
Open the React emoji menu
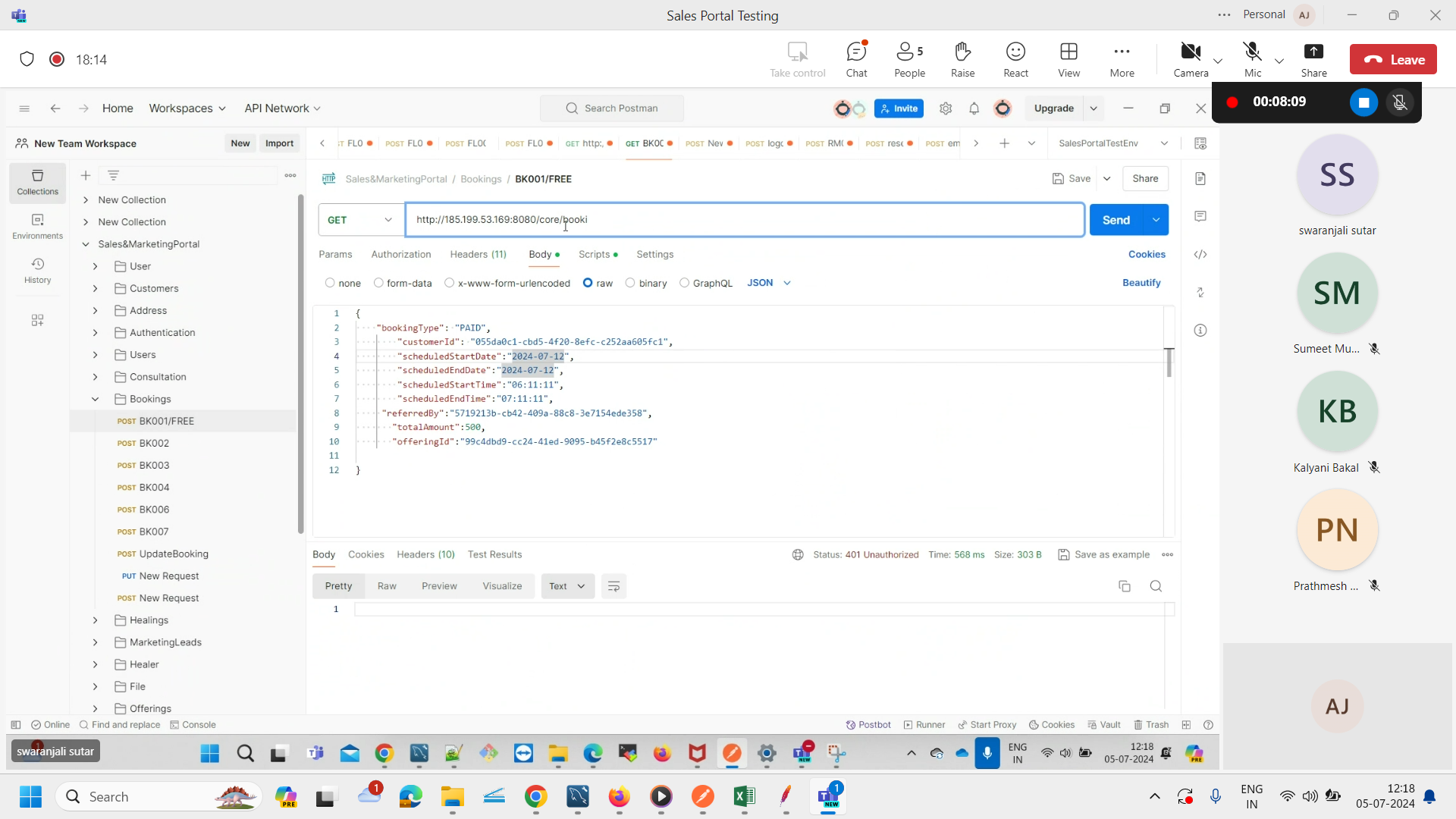coord(1015,59)
